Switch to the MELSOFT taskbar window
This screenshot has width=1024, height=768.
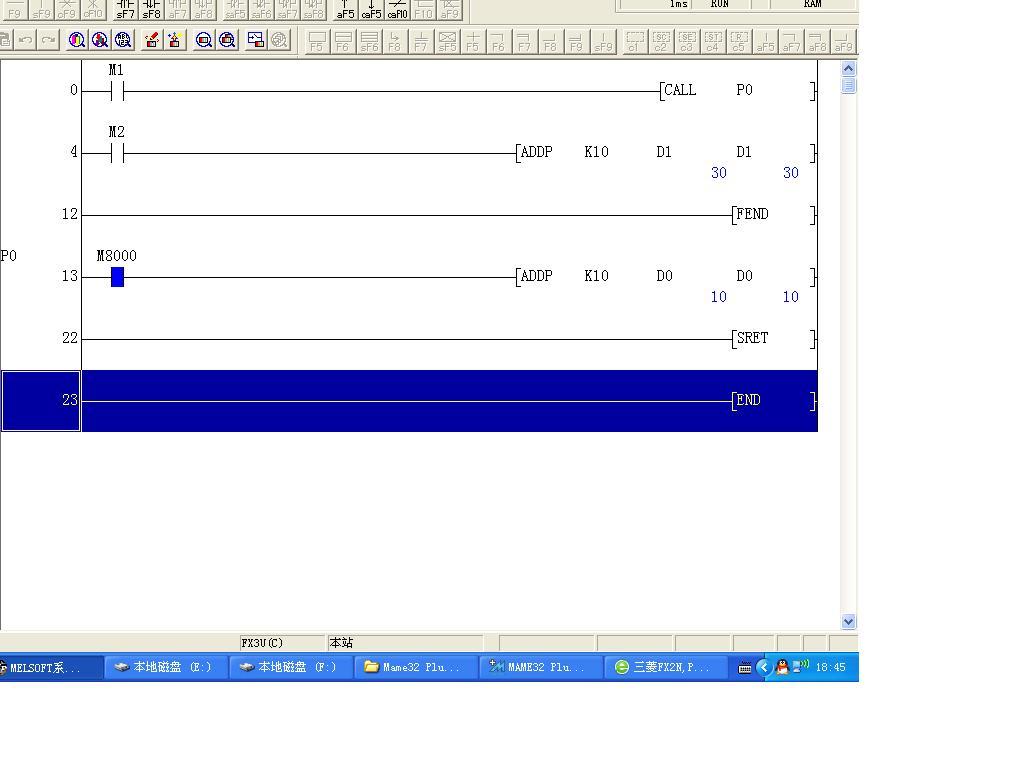pyautogui.click(x=50, y=667)
